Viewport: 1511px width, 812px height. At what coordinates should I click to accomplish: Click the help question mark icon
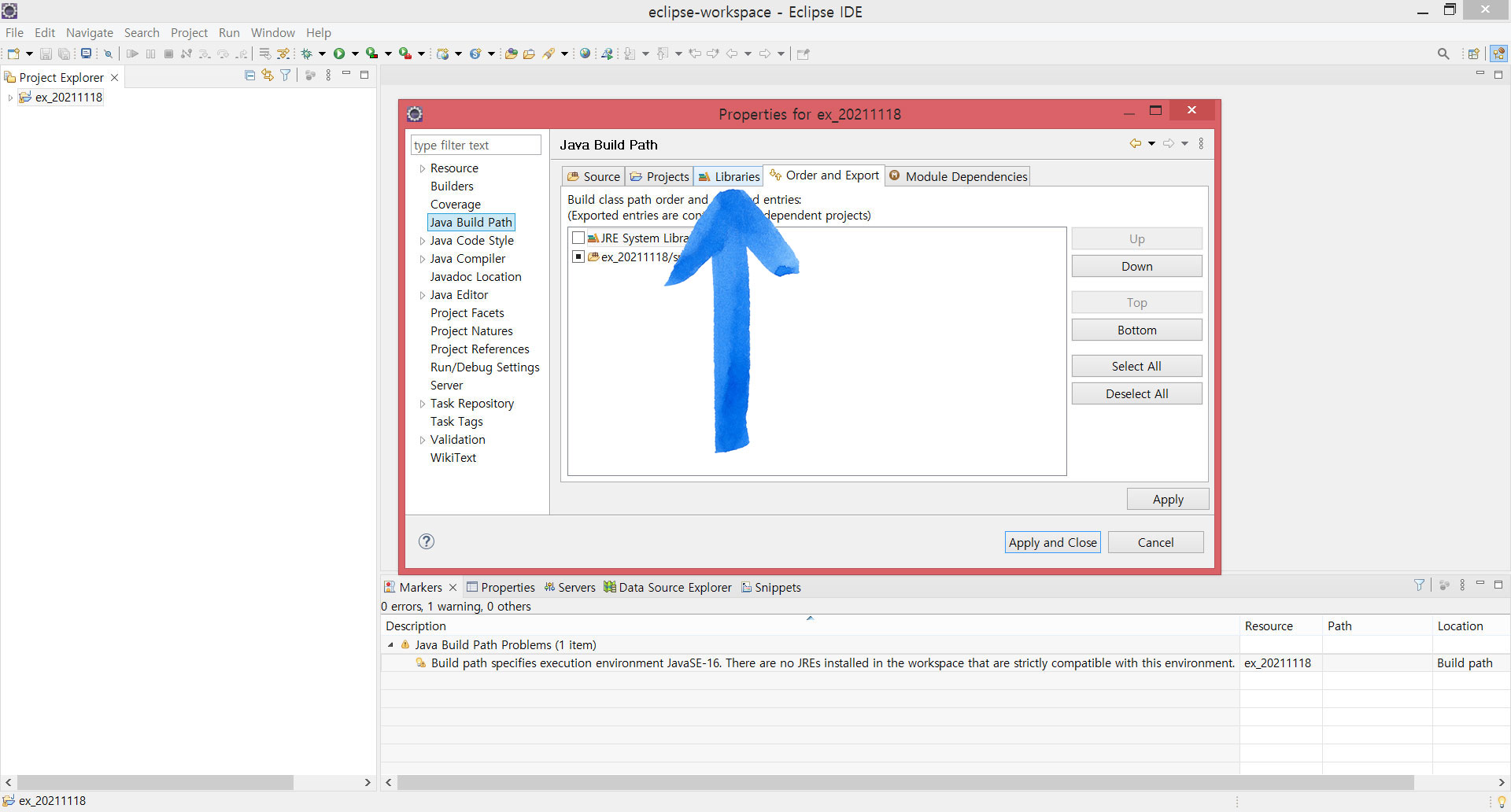(x=427, y=541)
